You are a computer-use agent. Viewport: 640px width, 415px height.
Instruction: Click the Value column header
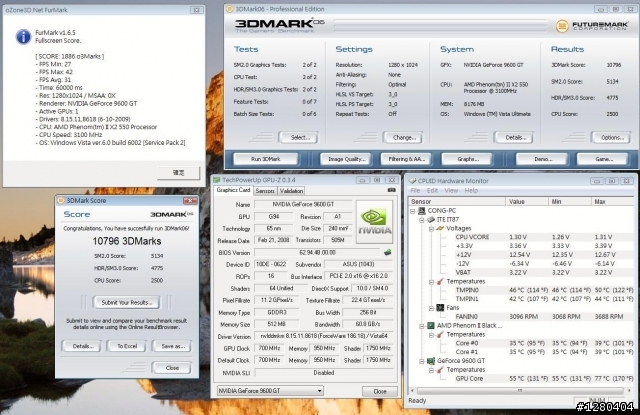(x=526, y=202)
